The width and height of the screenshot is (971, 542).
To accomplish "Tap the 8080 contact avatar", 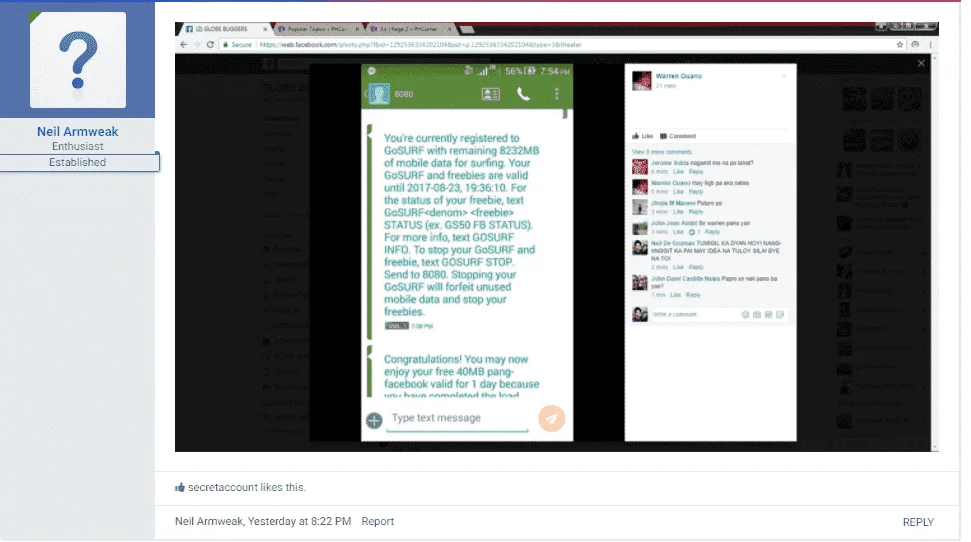I will [379, 94].
